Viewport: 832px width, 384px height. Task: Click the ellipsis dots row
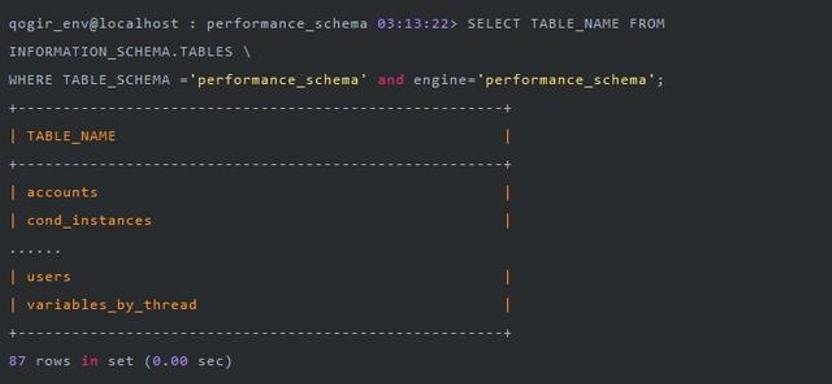click(35, 250)
